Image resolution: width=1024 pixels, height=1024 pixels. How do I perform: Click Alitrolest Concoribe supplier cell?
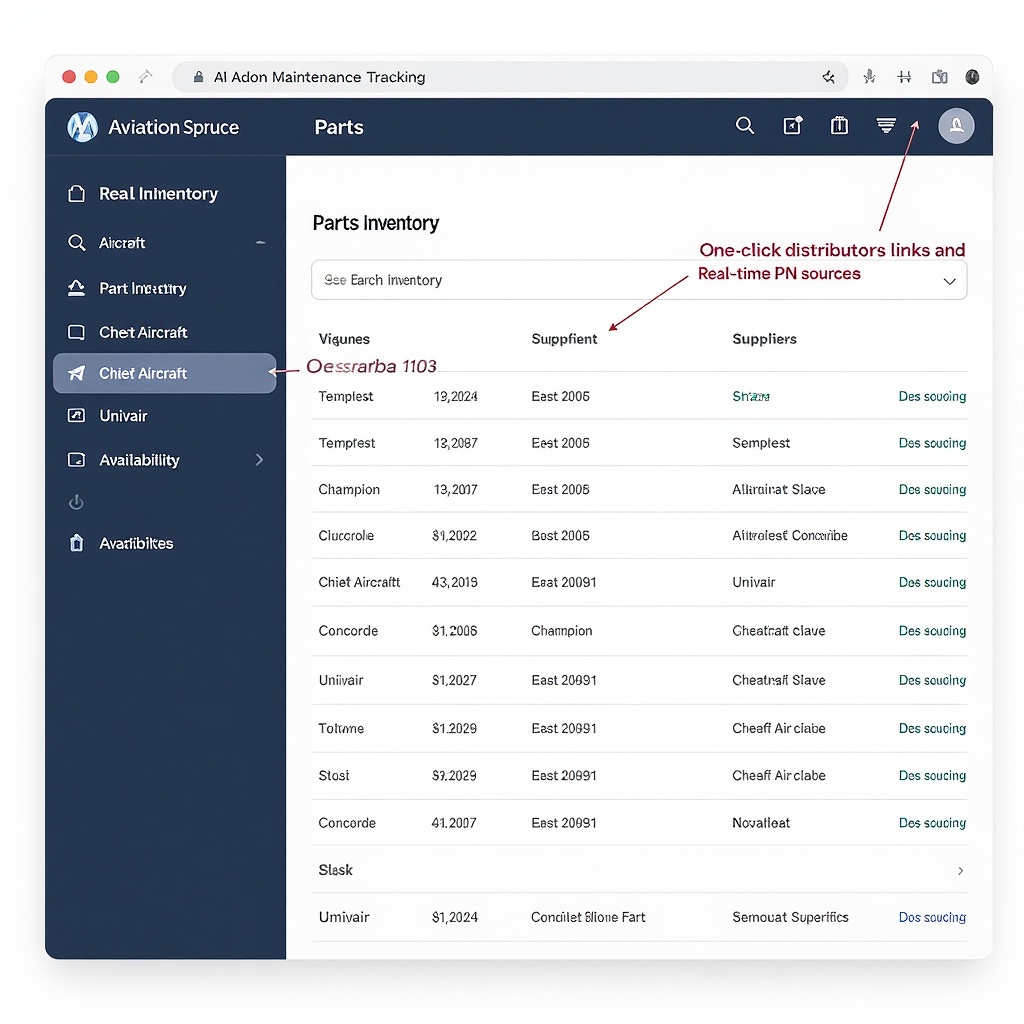(x=790, y=536)
